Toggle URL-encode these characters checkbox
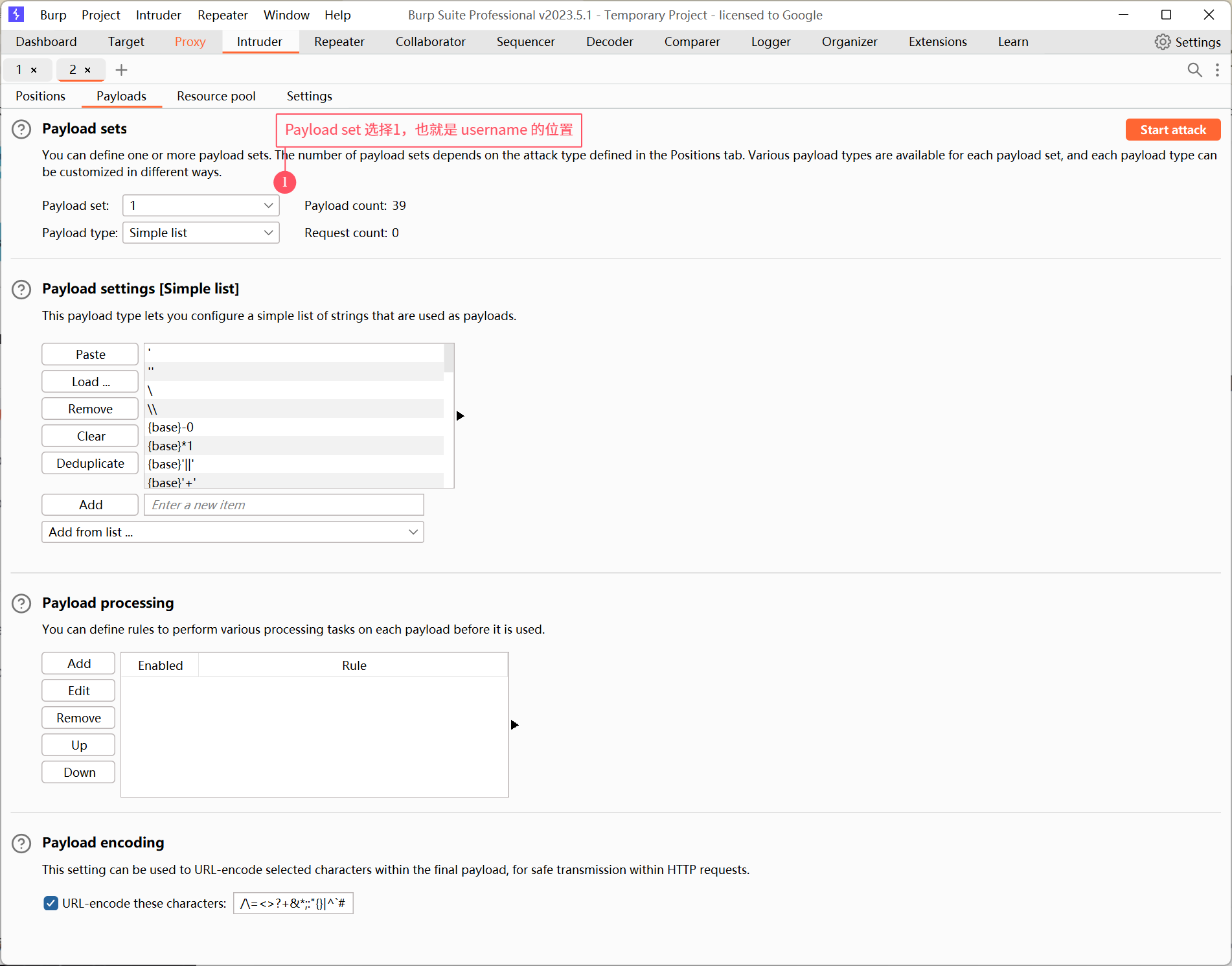Screen dimensions: 1232x966 click(x=51, y=903)
